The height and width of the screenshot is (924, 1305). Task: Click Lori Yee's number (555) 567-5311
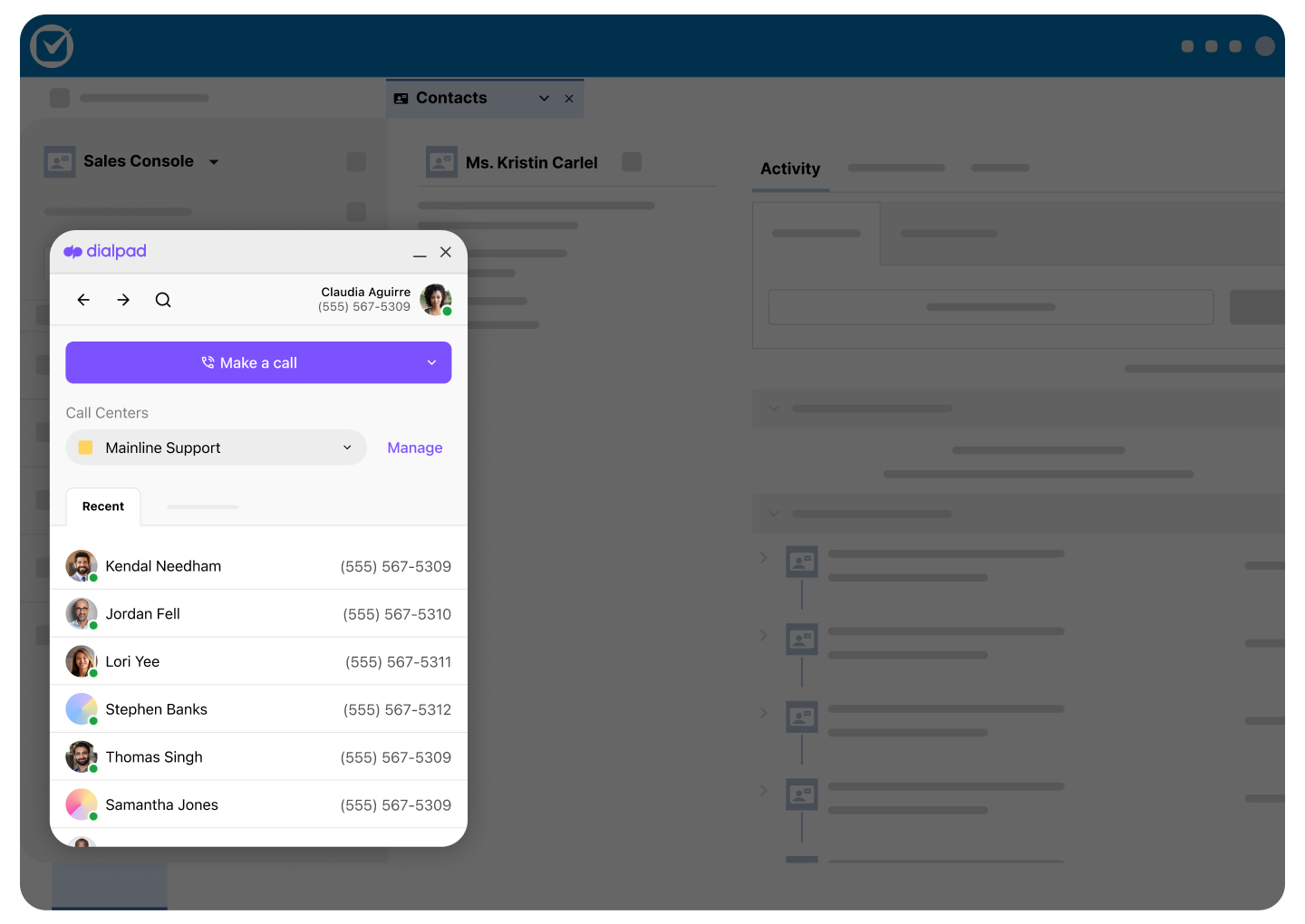[x=398, y=662]
